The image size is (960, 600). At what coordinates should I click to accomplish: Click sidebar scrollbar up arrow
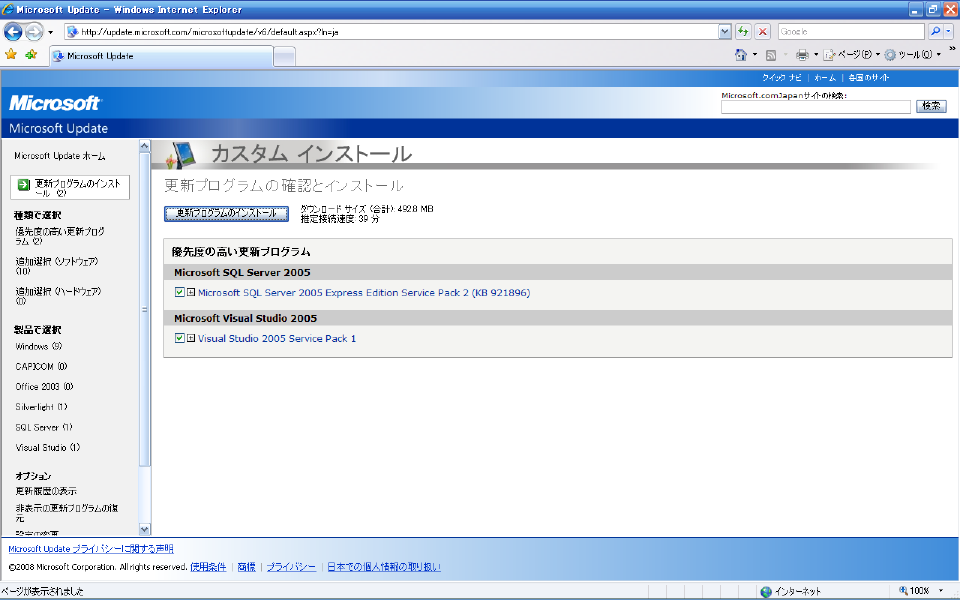(144, 146)
